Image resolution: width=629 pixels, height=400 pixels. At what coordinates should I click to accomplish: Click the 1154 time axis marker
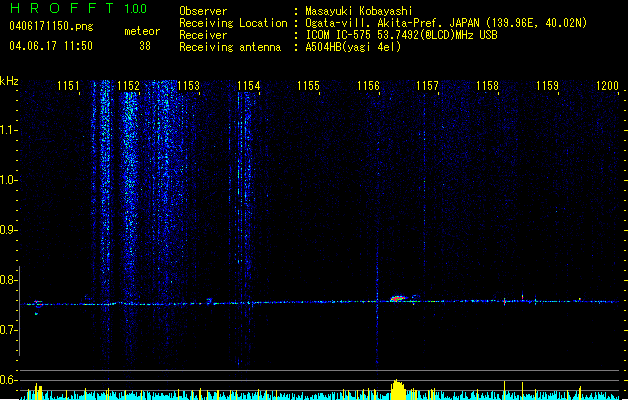click(x=248, y=86)
